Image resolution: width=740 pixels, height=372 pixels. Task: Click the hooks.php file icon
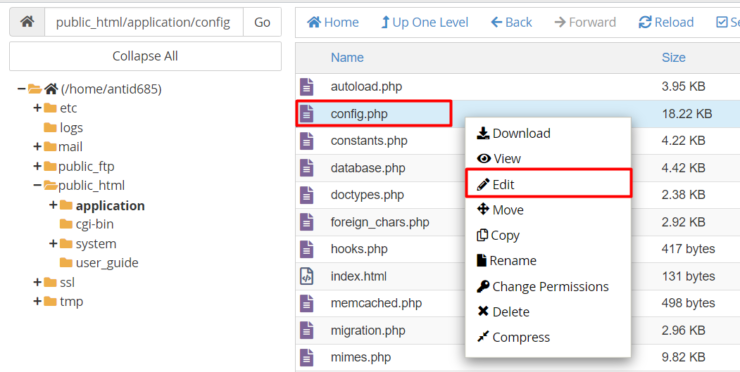[x=307, y=249]
